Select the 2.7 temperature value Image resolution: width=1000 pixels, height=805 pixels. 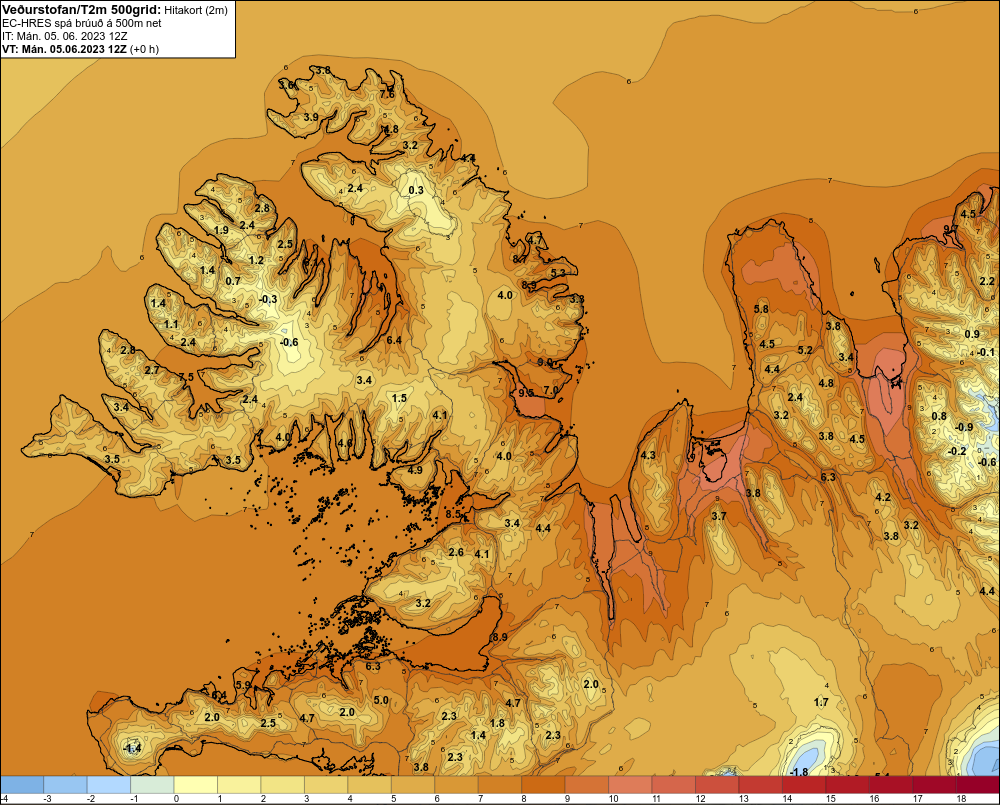tap(152, 370)
